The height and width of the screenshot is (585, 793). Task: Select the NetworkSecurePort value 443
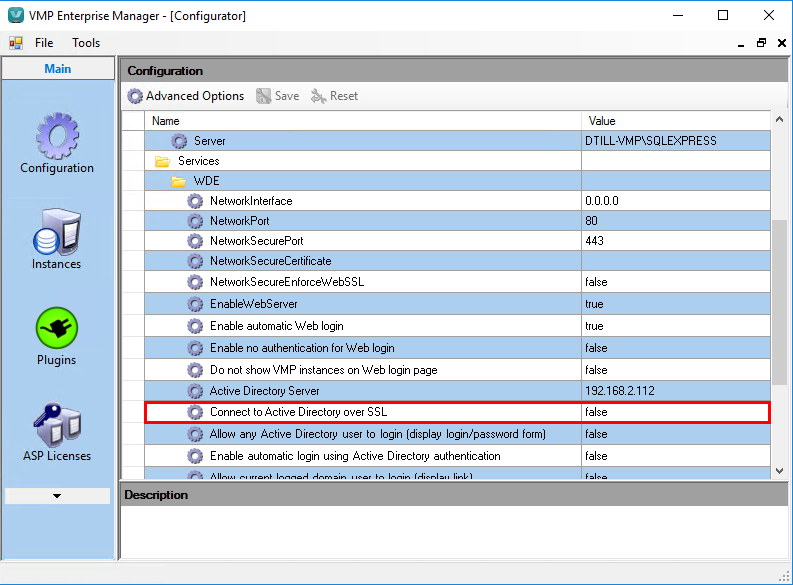click(594, 241)
